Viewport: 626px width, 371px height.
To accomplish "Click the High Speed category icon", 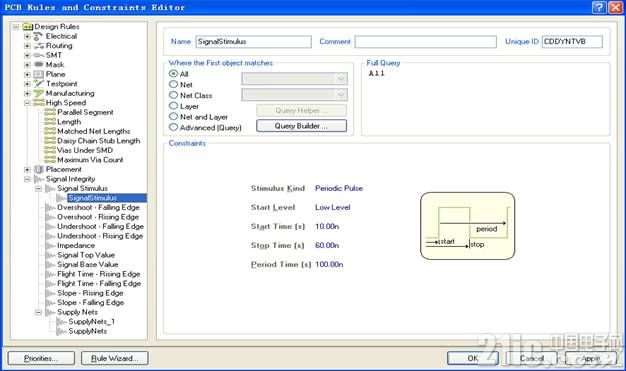I will click(x=38, y=103).
